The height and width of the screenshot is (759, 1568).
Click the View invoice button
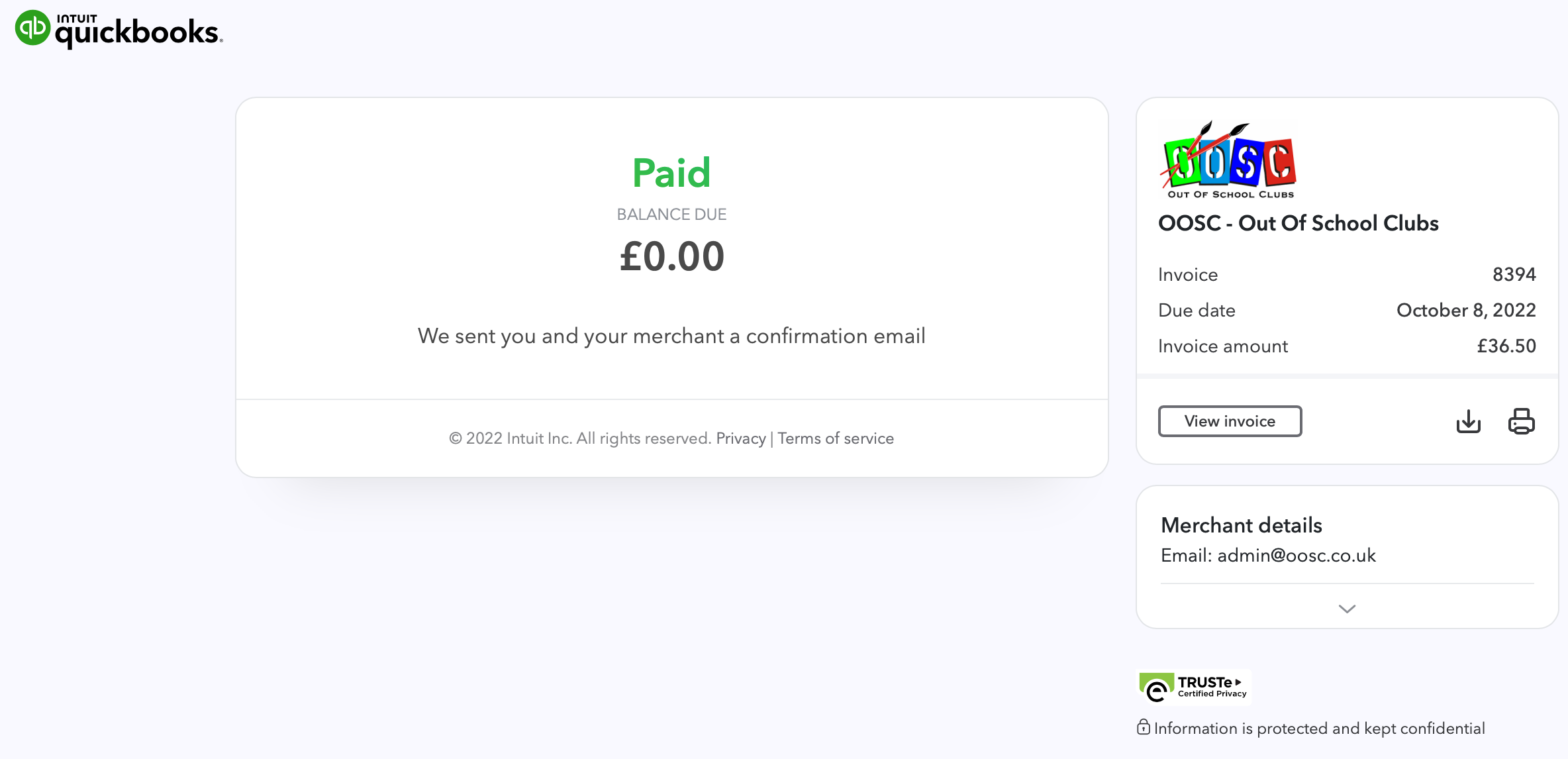tap(1230, 421)
